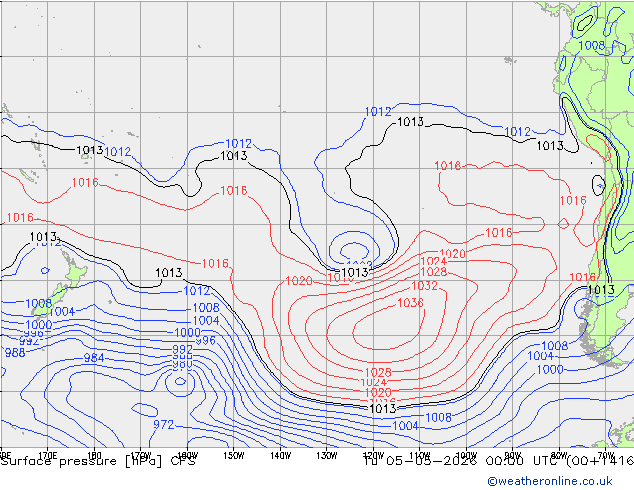Image resolution: width=634 pixels, height=490 pixels.
Task: Click the 1008 label over northern South America
Action: click(x=592, y=46)
